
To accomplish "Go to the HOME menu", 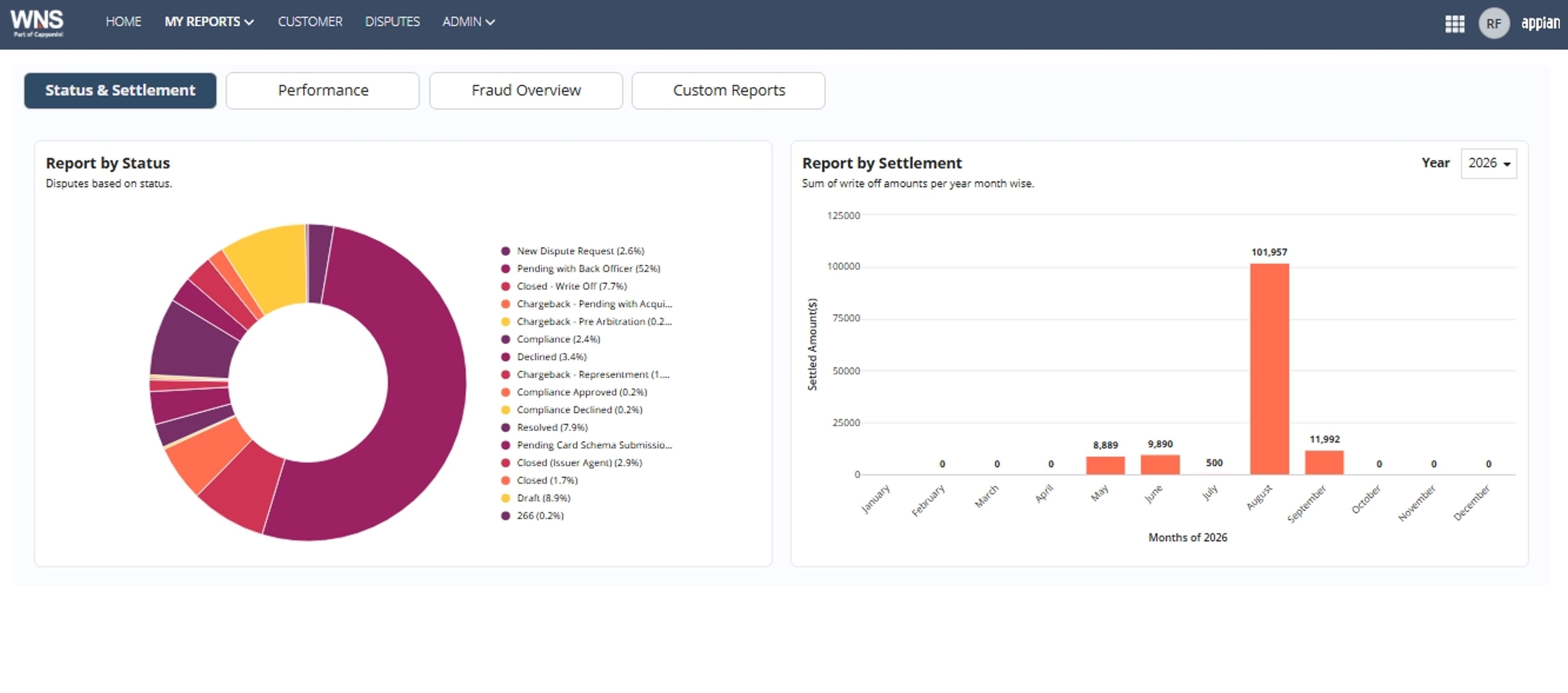I will click(x=124, y=22).
